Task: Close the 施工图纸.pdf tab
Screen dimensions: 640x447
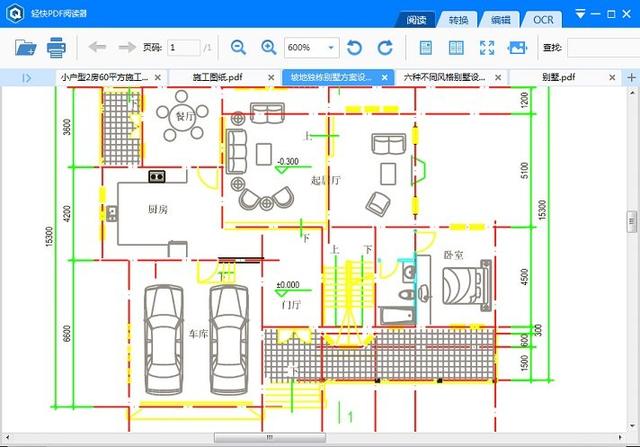Action: coord(271,77)
